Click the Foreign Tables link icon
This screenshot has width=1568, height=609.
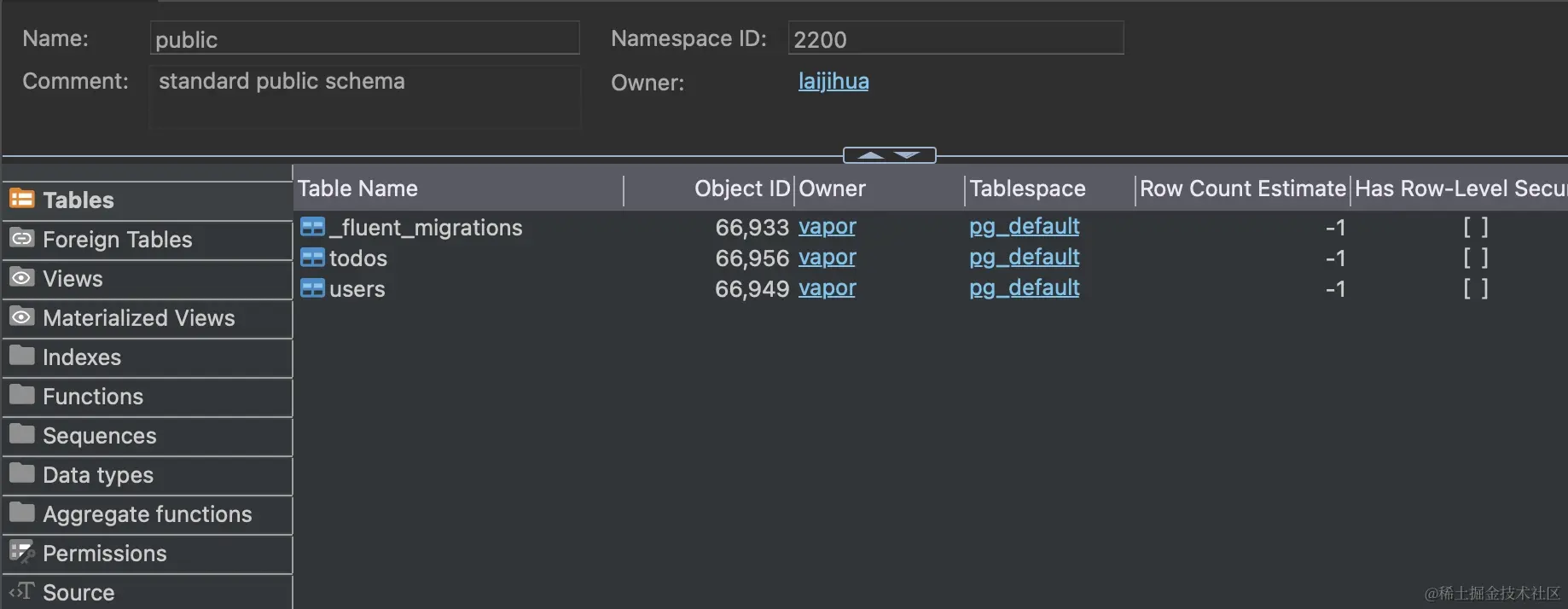click(22, 238)
